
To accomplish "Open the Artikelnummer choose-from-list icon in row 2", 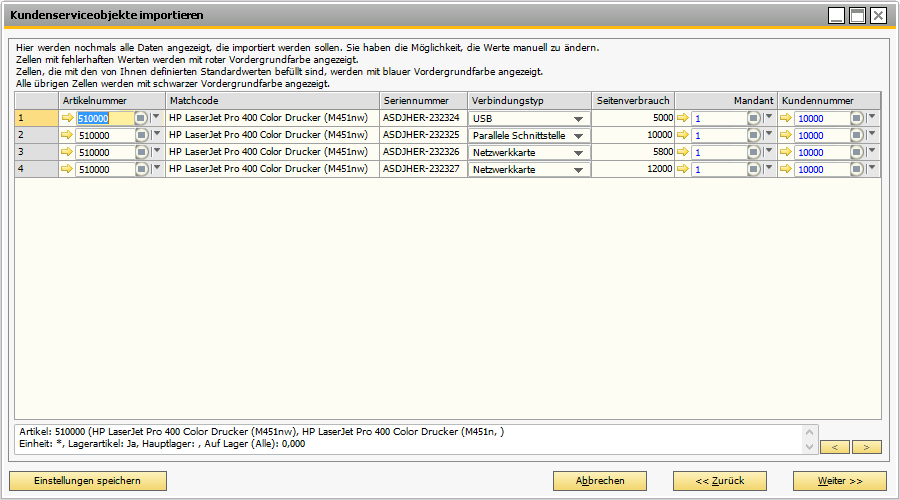I will [141, 135].
